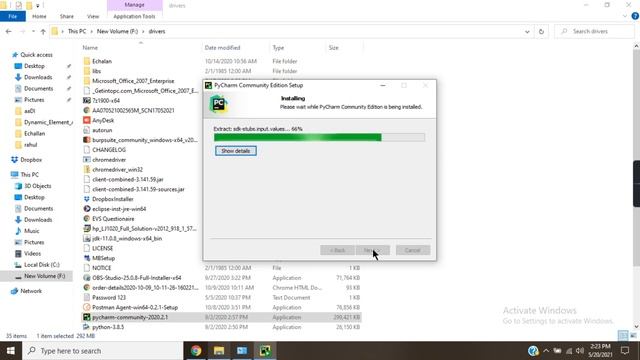
Task: Select the burpsuite_community installer icon
Action: (87, 140)
